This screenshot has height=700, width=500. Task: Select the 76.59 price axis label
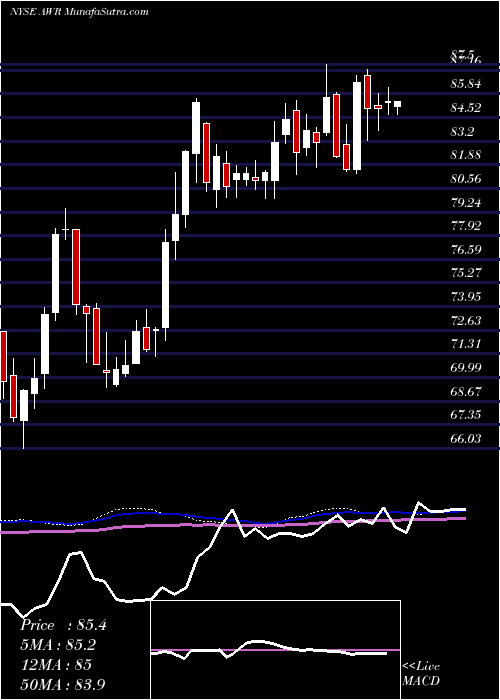pyautogui.click(x=466, y=250)
